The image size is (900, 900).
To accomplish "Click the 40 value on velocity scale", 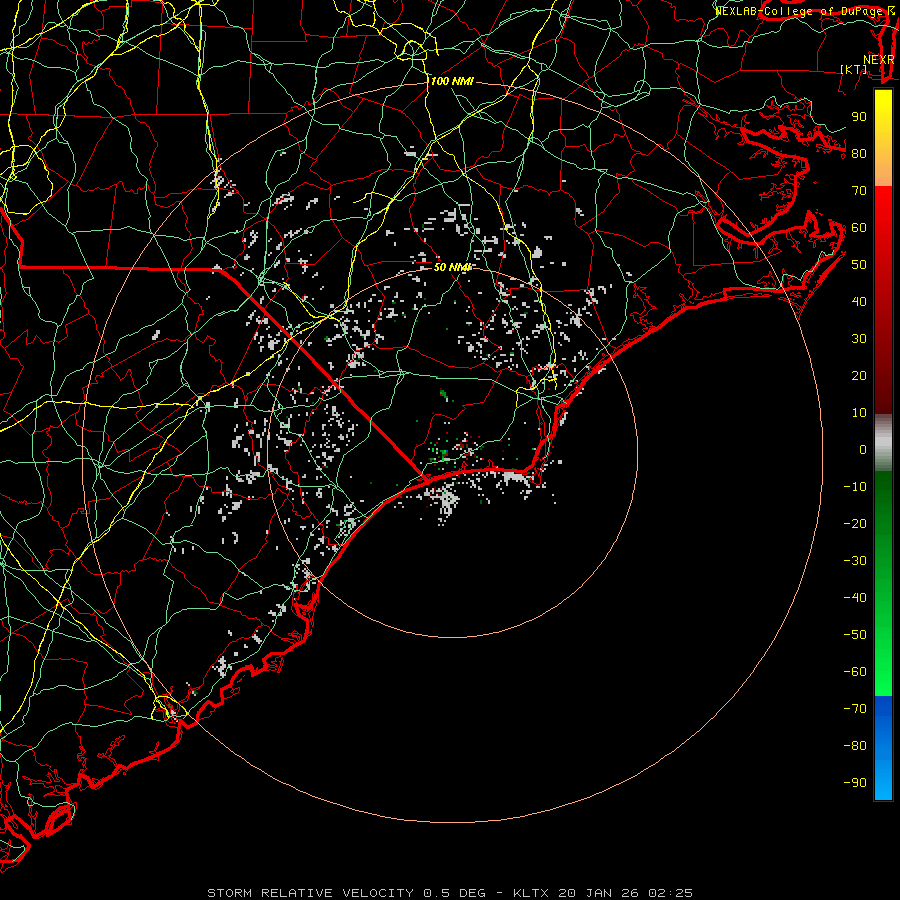I will 859,301.
